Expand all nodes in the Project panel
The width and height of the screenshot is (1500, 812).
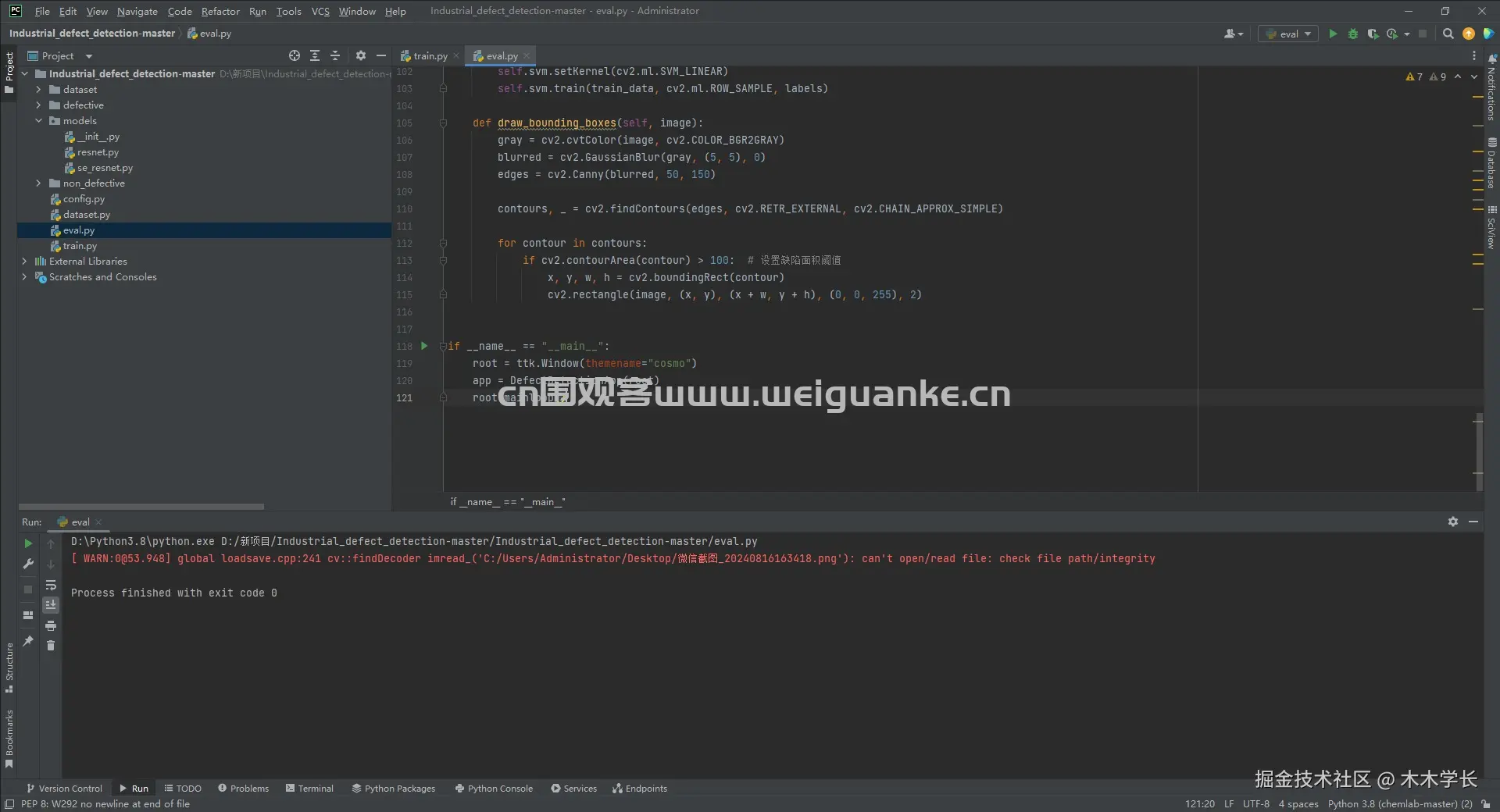pos(315,55)
